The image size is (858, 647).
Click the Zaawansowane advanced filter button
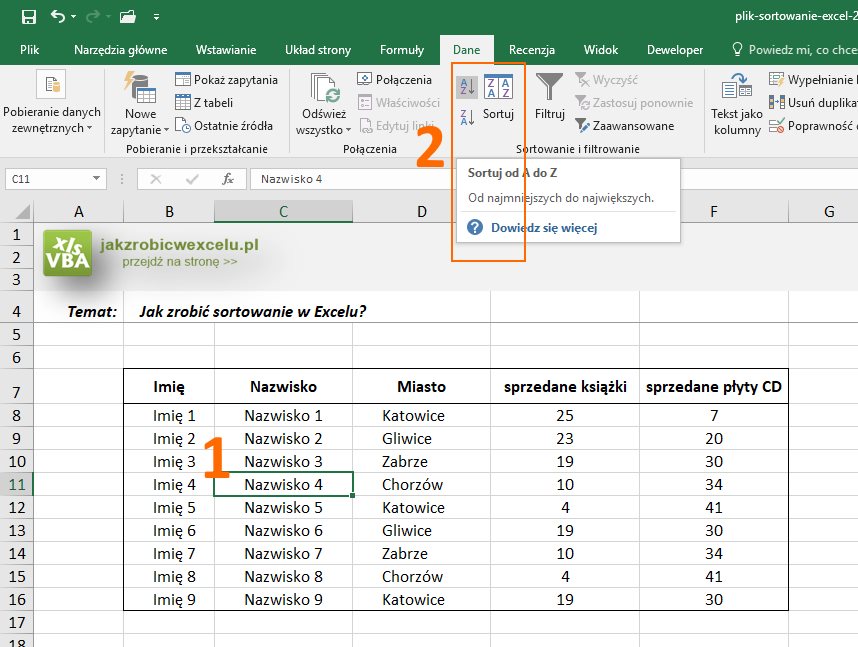coord(624,126)
